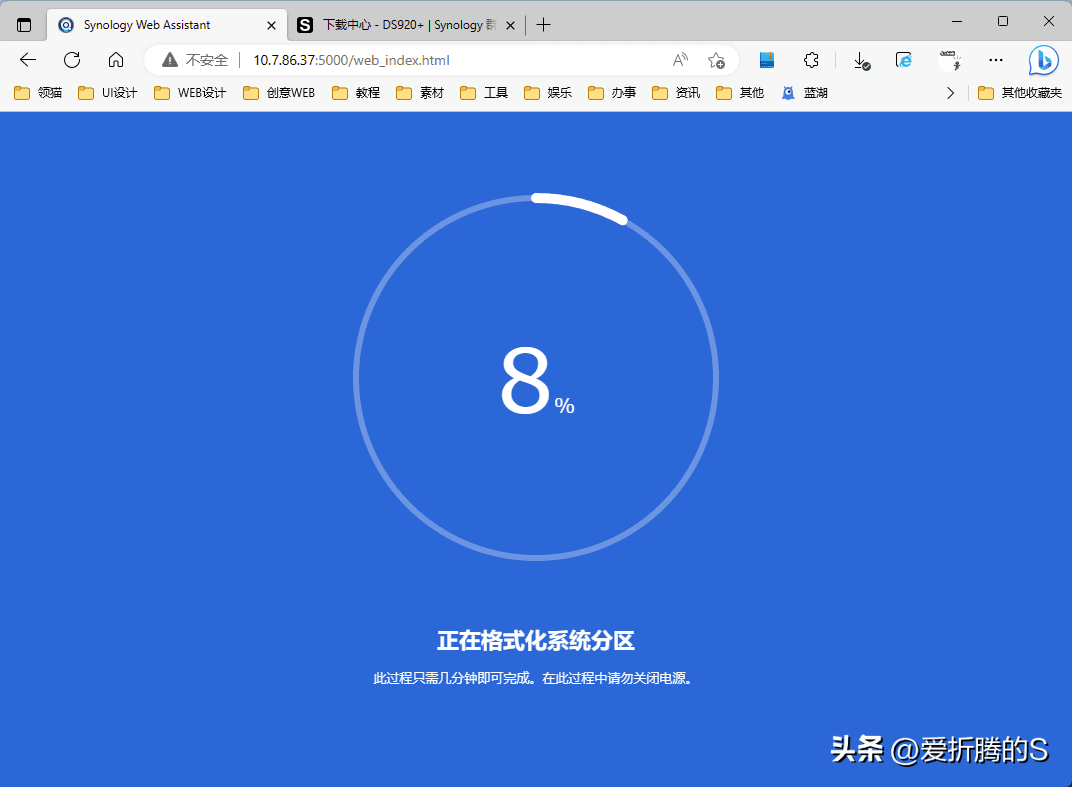This screenshot has height=787, width=1072.
Task: Open a new browser tab
Action: click(x=543, y=24)
